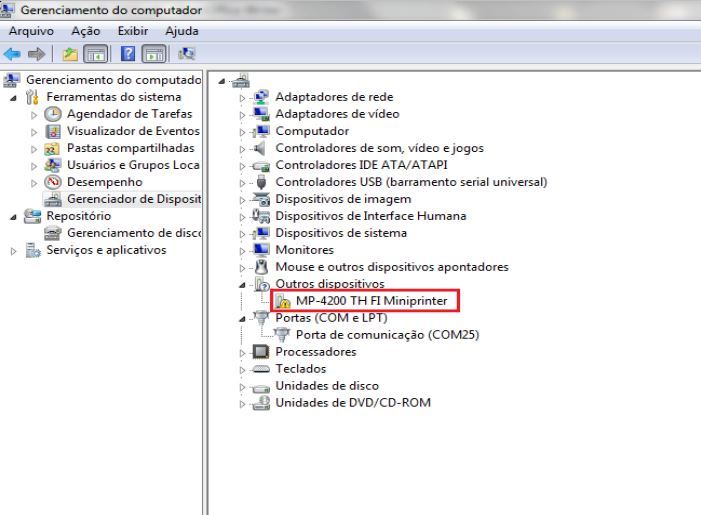
Task: Click the Back arrow in the toolbar
Action: [12, 53]
